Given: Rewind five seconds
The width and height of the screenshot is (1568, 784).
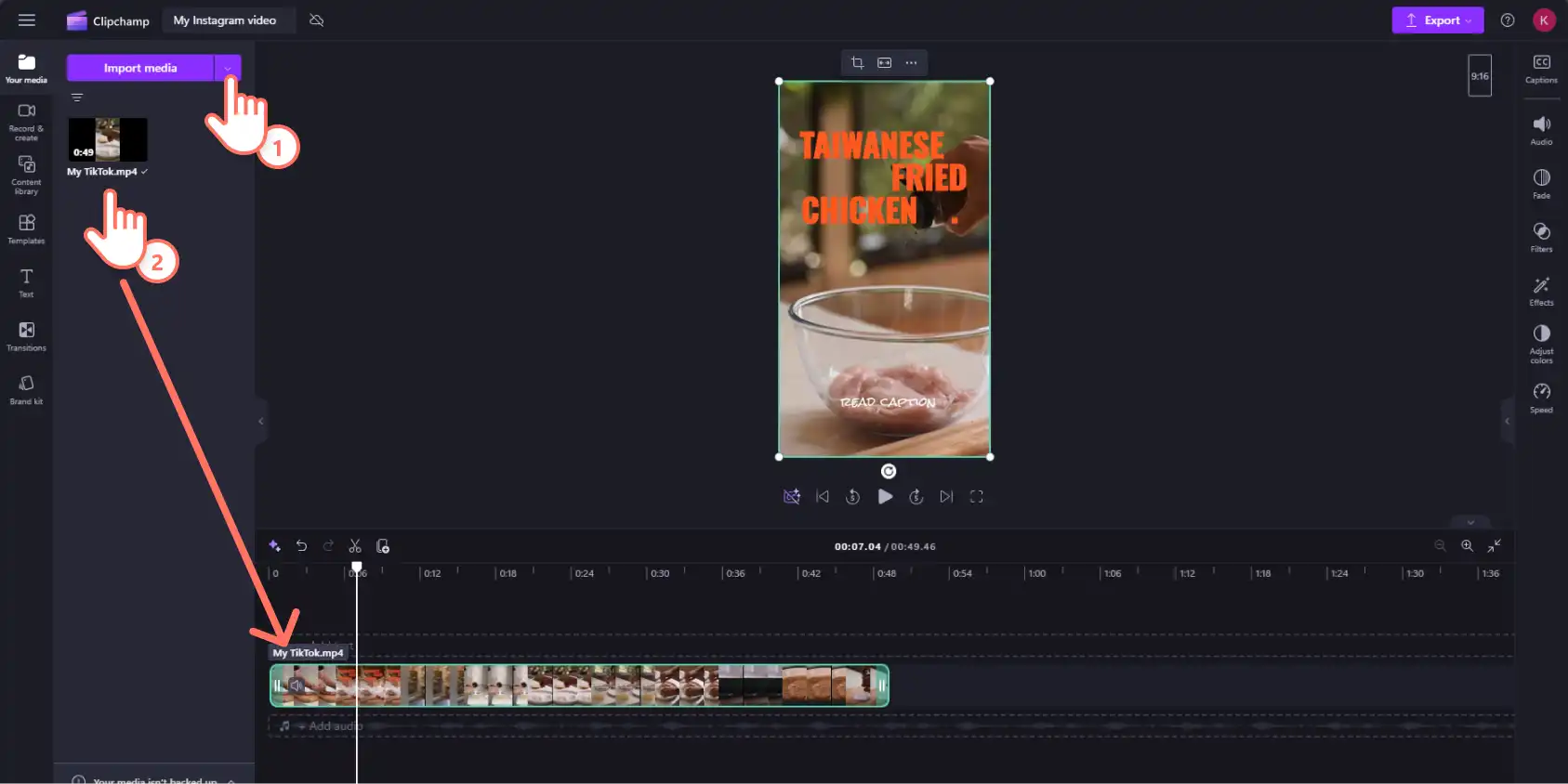Looking at the screenshot, I should (x=852, y=497).
